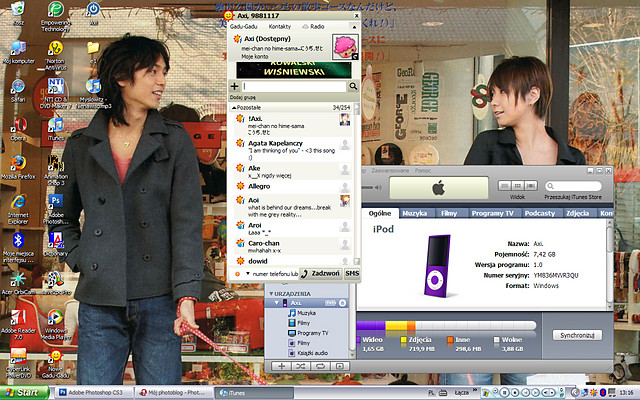
Task: Select the iTunes desktop shortcut
Action: pos(56,129)
